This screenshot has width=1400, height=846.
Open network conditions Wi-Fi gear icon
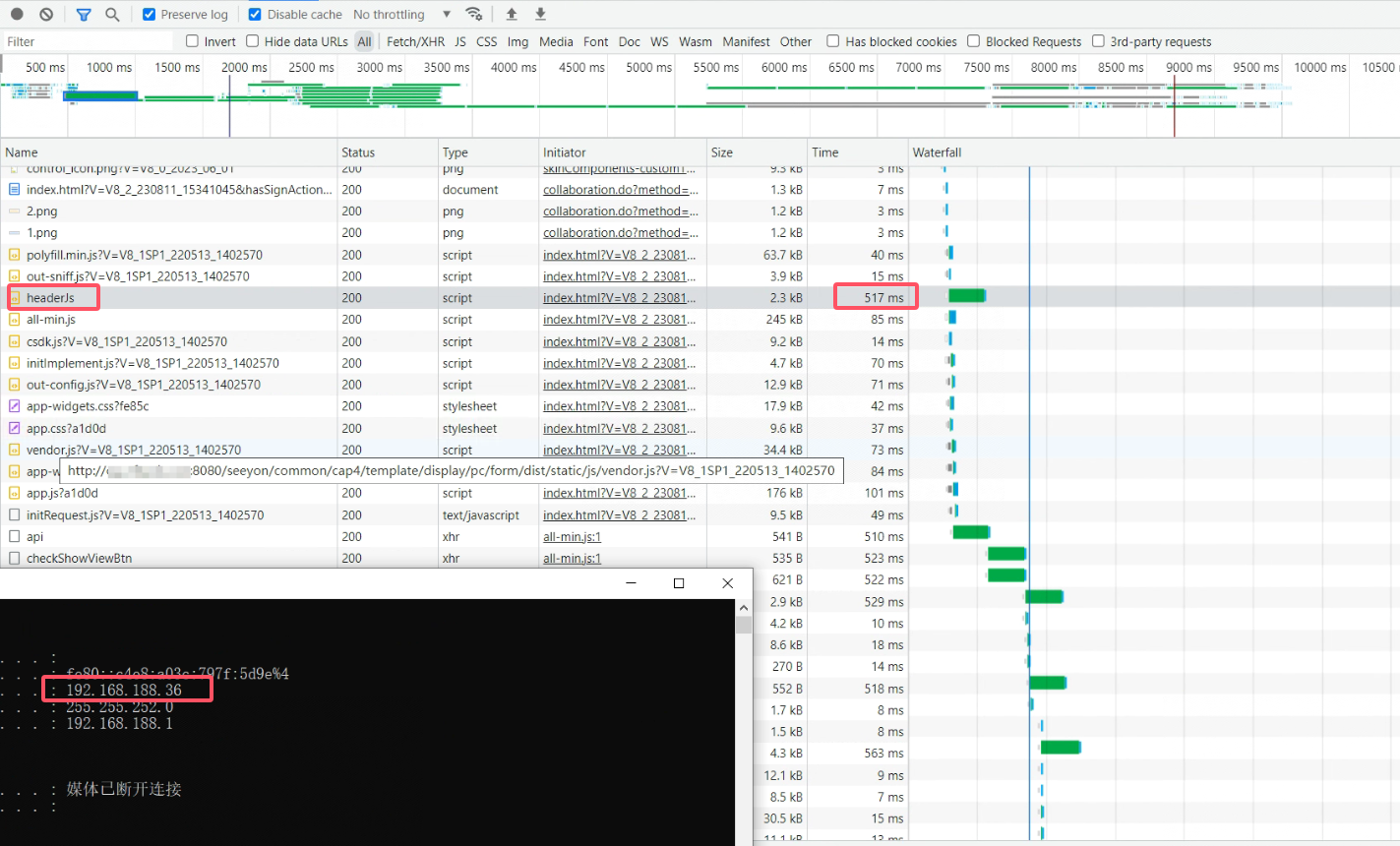(474, 15)
